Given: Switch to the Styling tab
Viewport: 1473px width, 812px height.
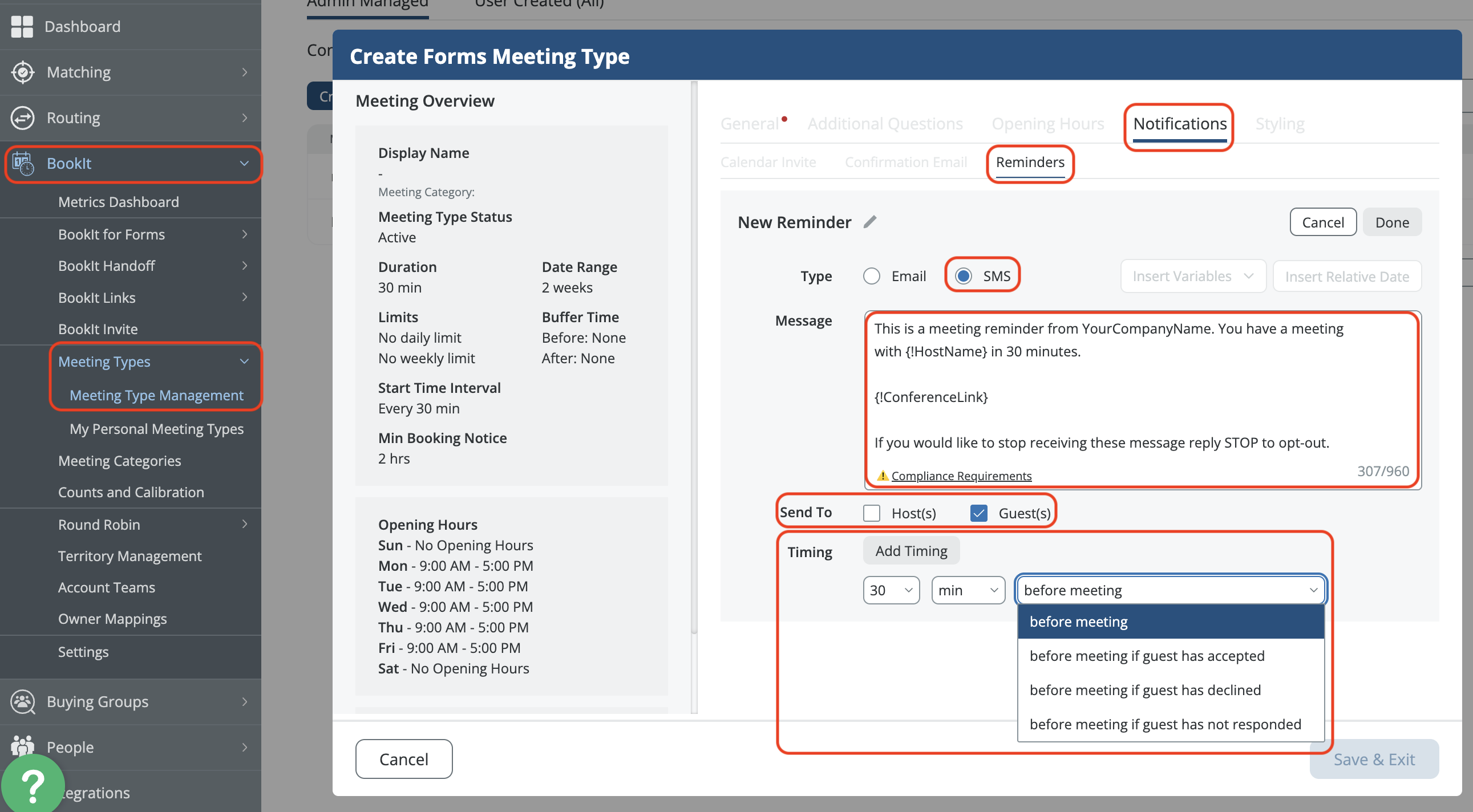Looking at the screenshot, I should (x=1279, y=123).
